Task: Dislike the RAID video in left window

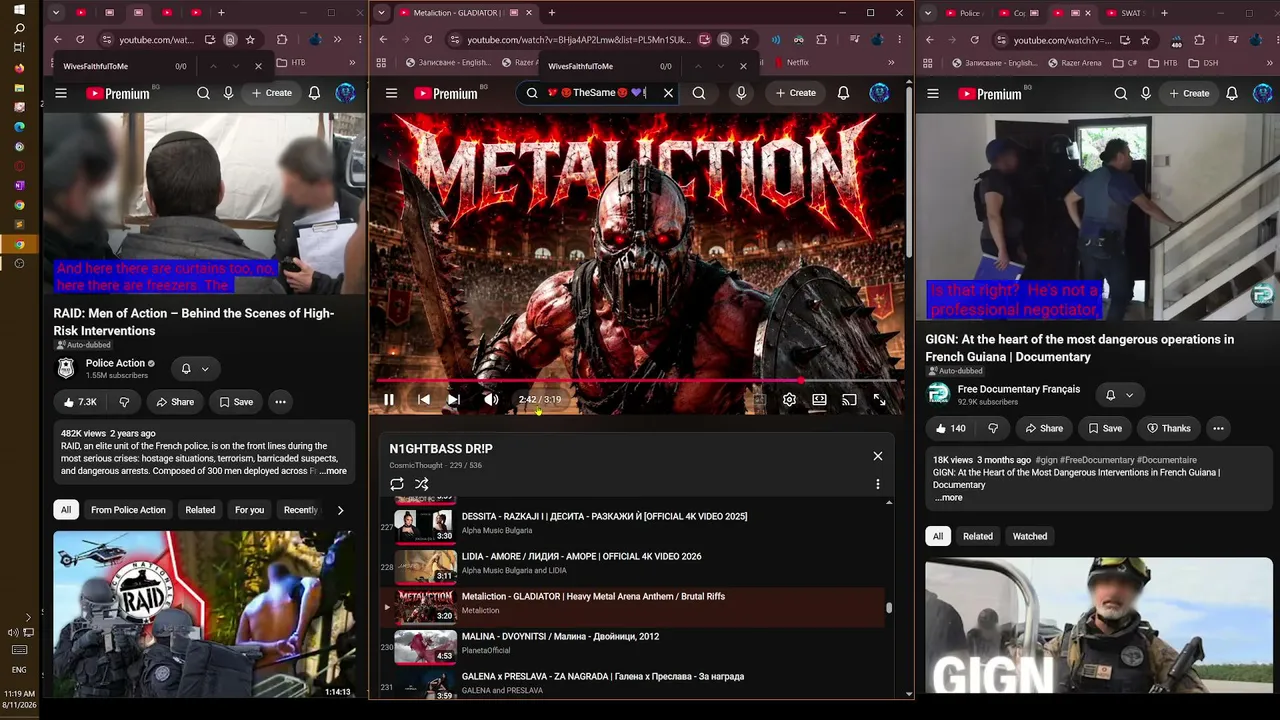Action: [x=124, y=402]
